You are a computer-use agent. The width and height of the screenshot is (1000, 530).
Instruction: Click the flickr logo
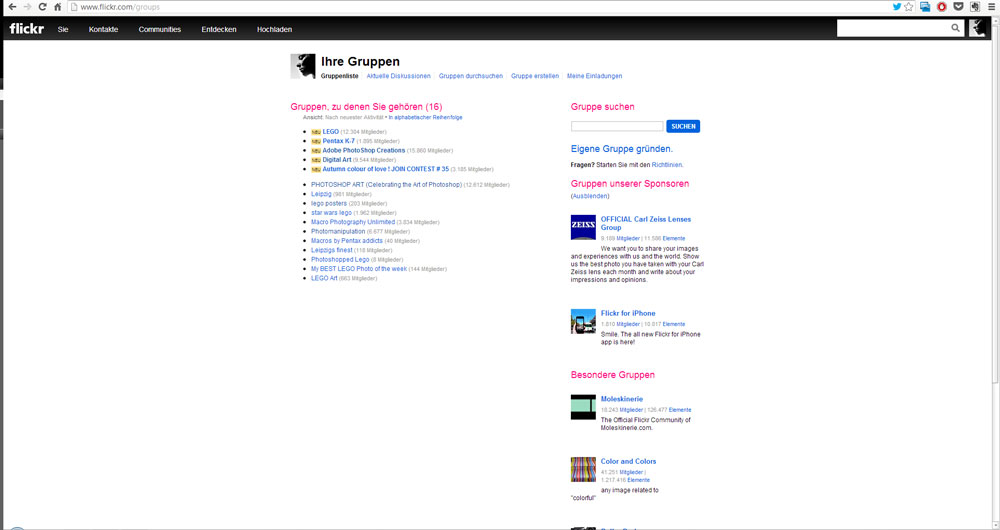point(25,29)
